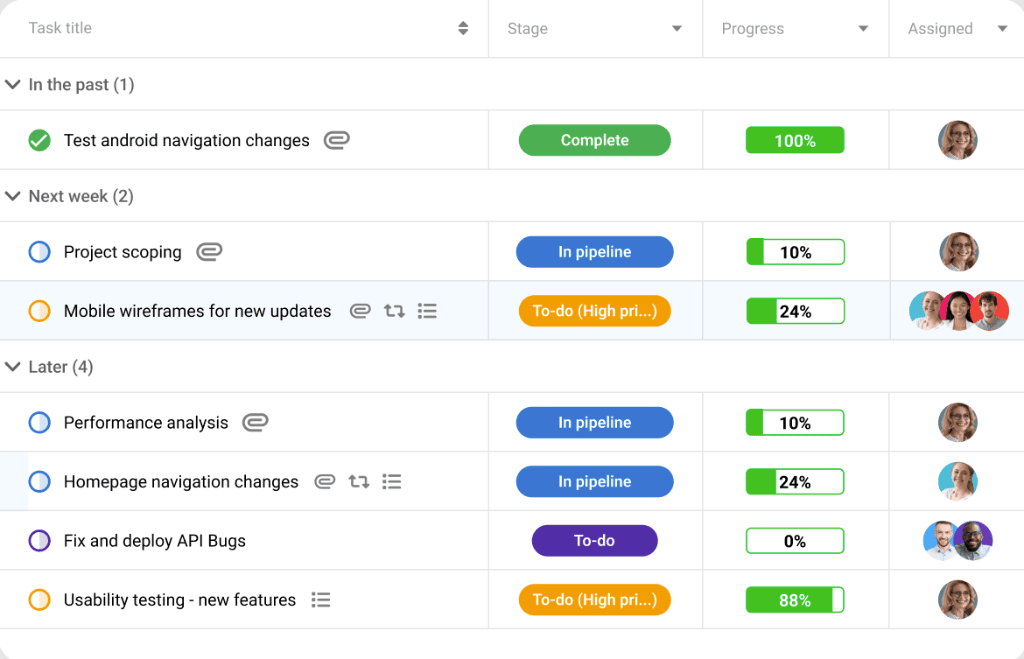Open the Stage column dropdown arrow
The width and height of the screenshot is (1024, 659).
[x=677, y=29]
